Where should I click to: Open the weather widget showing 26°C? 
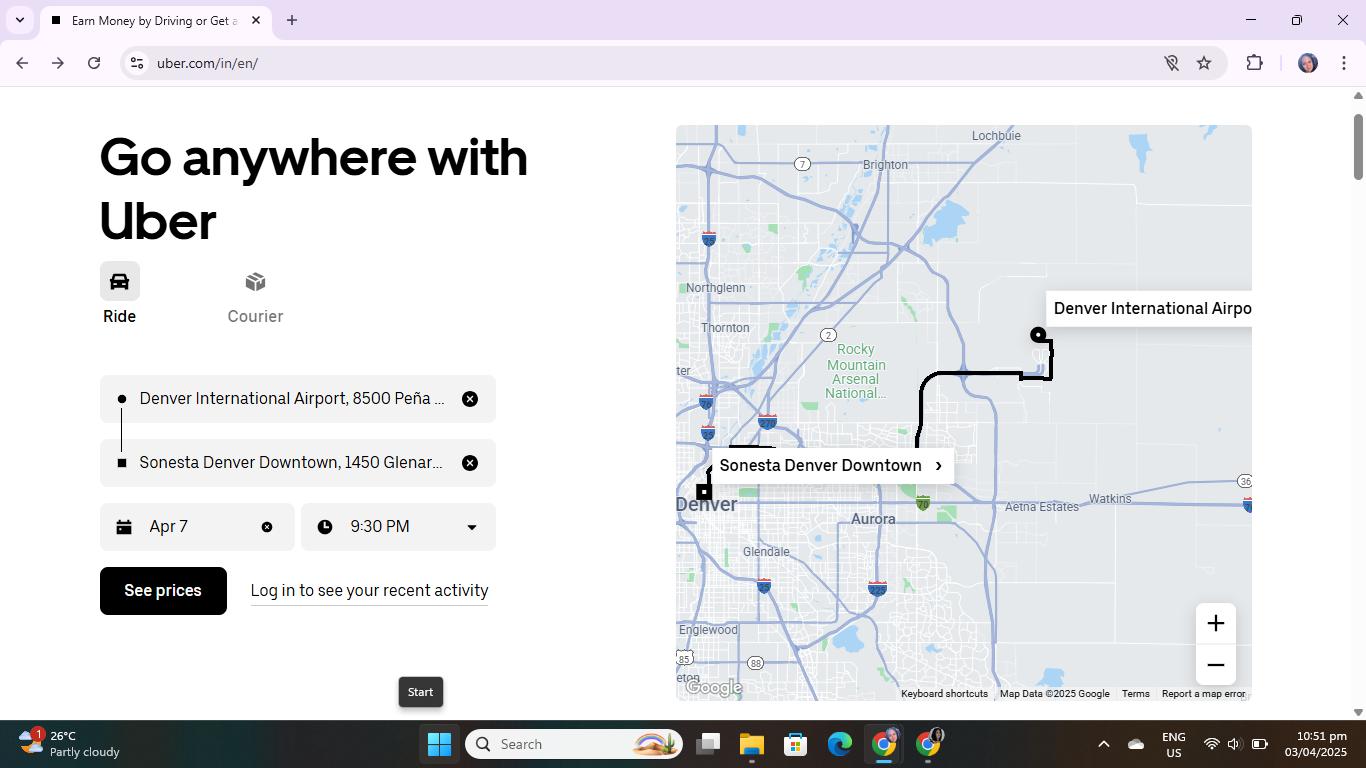[68, 743]
